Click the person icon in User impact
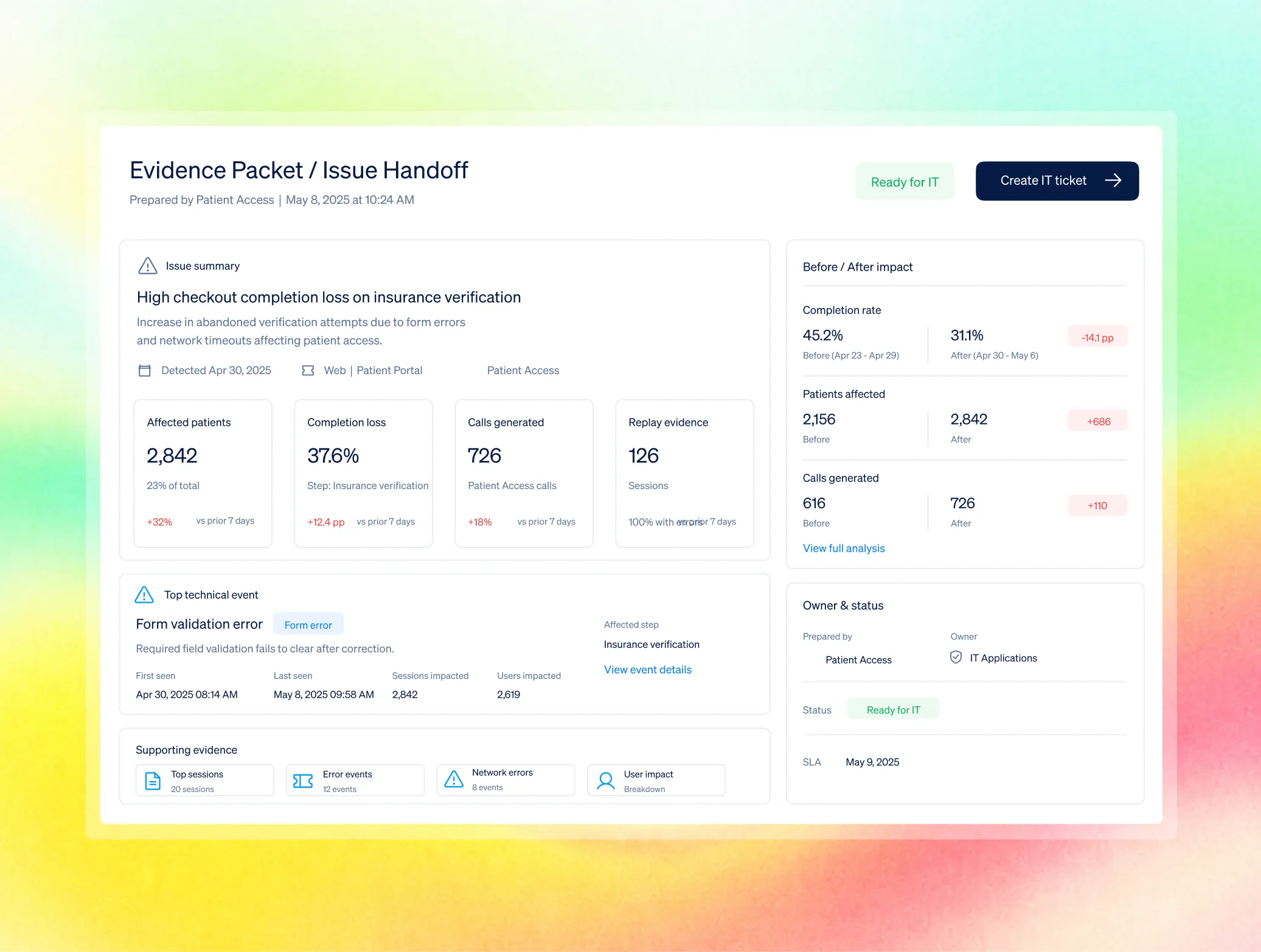 (605, 780)
